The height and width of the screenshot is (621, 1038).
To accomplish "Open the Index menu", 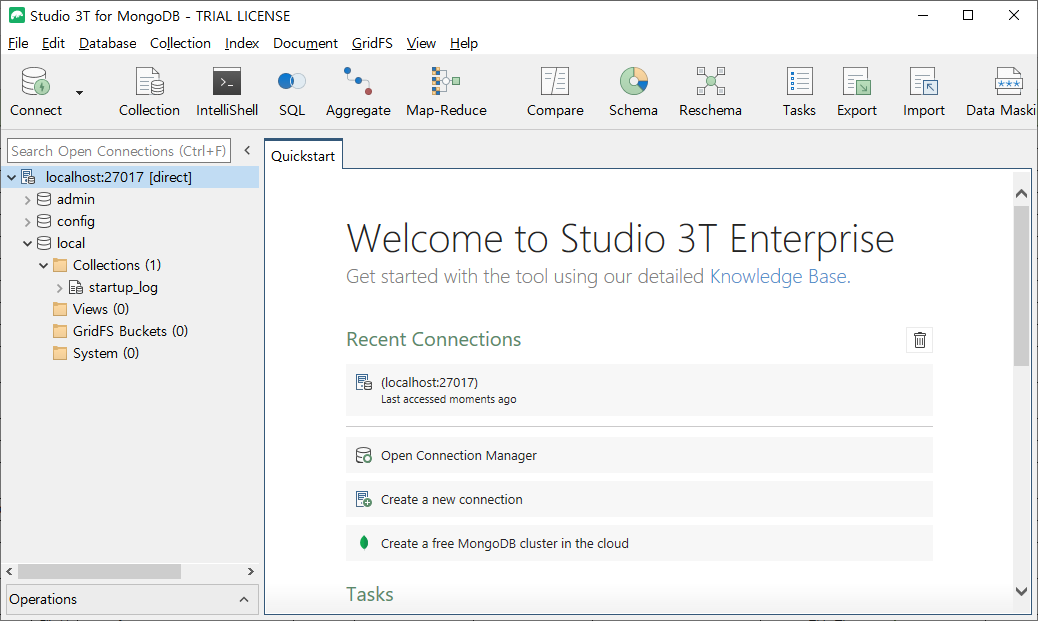I will point(242,43).
